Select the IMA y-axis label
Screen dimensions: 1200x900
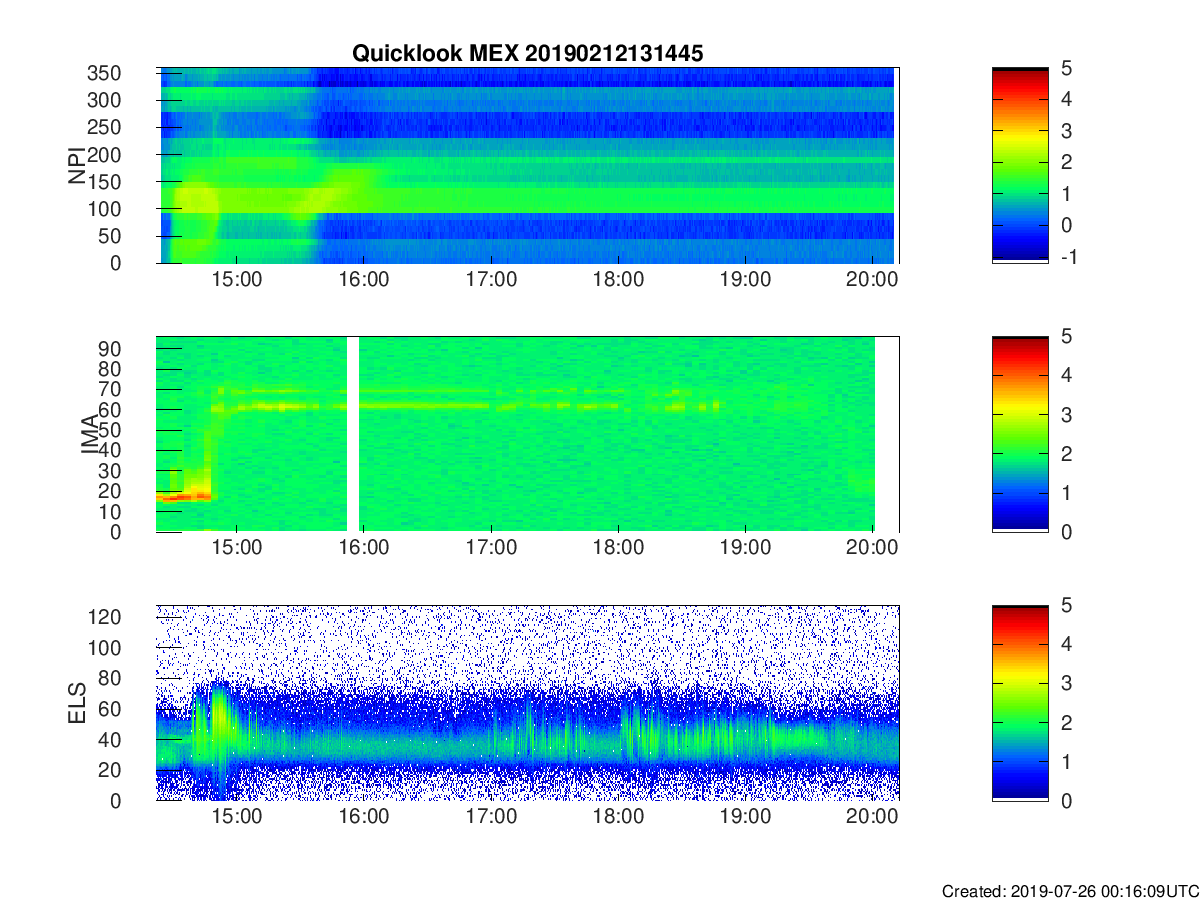[90, 434]
